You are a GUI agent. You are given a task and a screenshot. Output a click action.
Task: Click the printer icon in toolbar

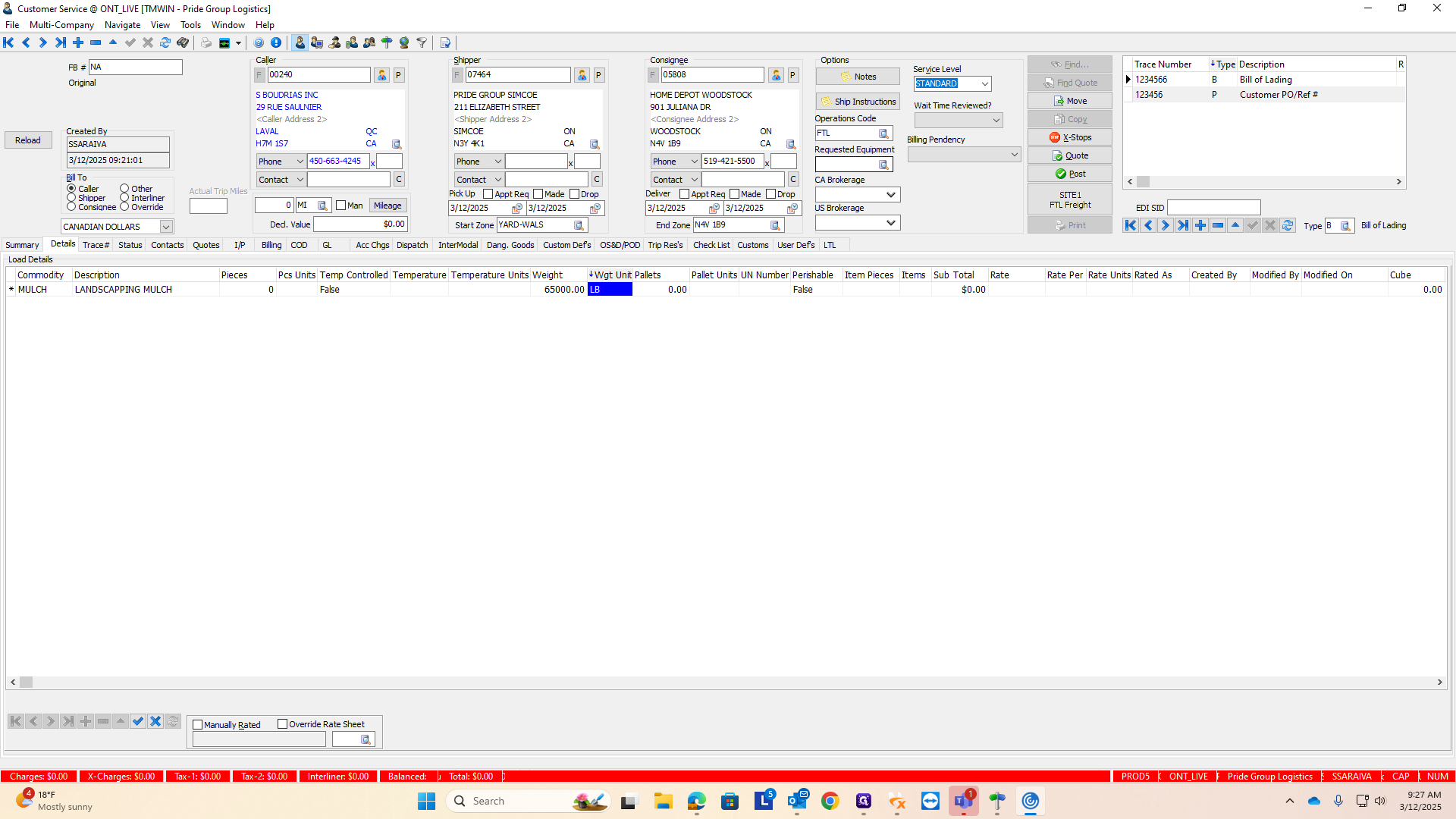[x=206, y=42]
